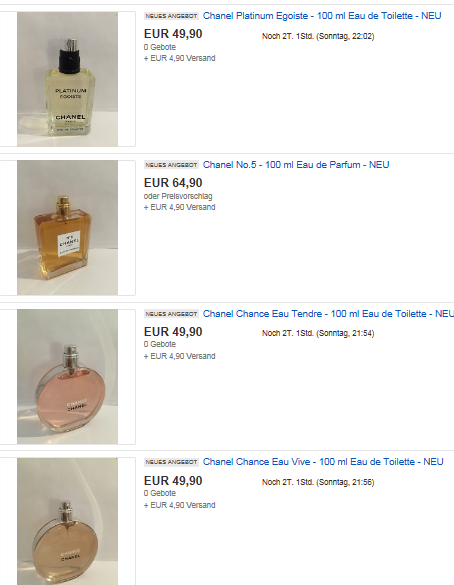The width and height of the screenshot is (454, 585).
Task: Click the '0 Gebote' text under Platinum Egoiste
Action: (160, 47)
